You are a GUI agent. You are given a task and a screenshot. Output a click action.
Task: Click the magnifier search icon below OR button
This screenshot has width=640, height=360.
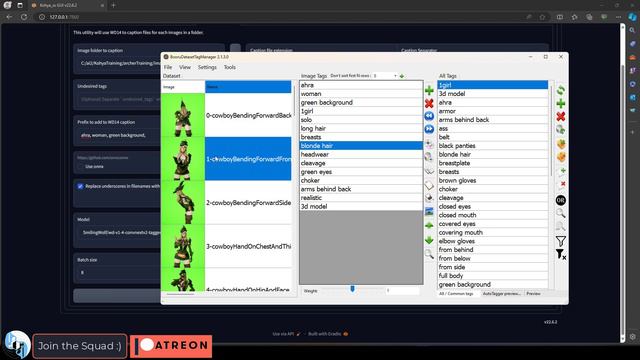pos(561,213)
